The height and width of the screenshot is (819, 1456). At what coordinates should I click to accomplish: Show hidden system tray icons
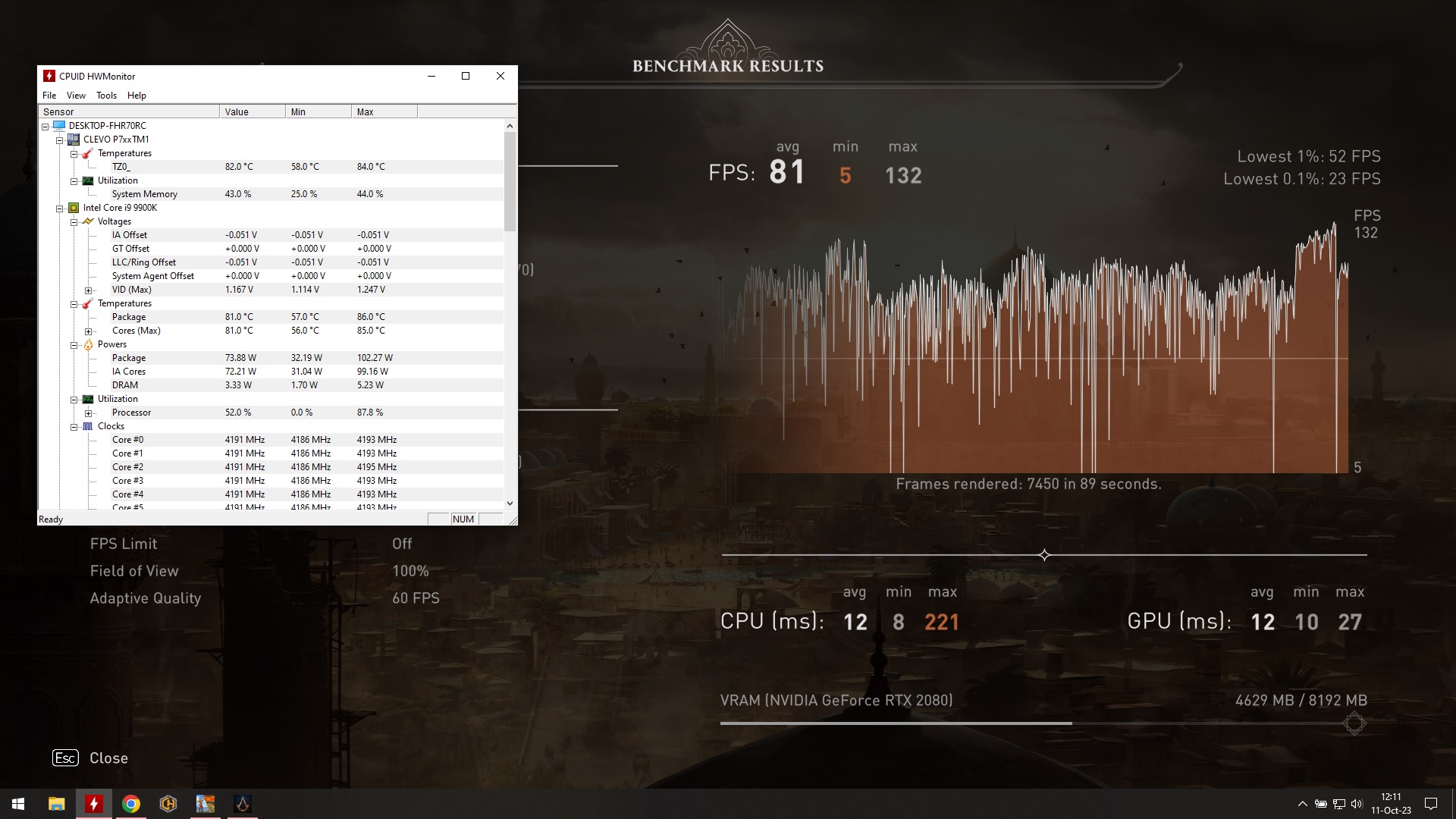click(x=1303, y=804)
